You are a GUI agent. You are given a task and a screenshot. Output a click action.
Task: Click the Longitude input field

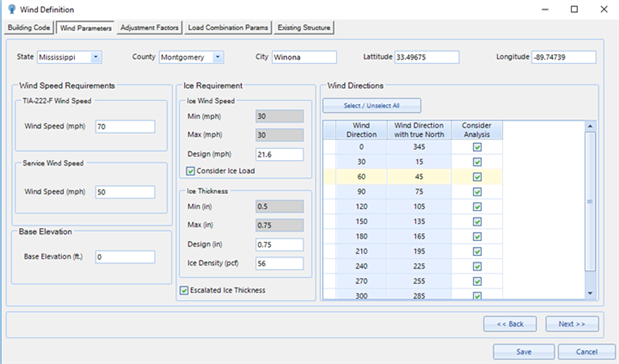coord(564,57)
